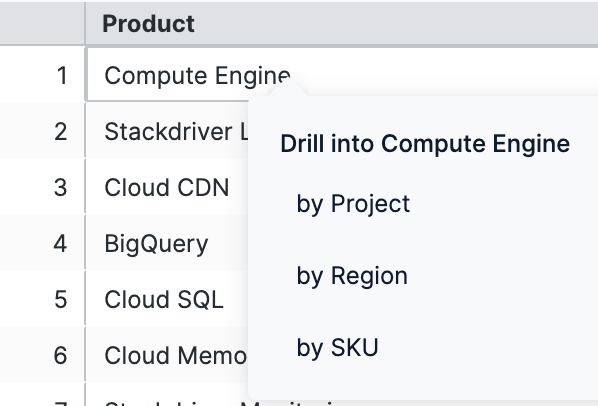
Task: Click row number 2
Action: tap(61, 132)
